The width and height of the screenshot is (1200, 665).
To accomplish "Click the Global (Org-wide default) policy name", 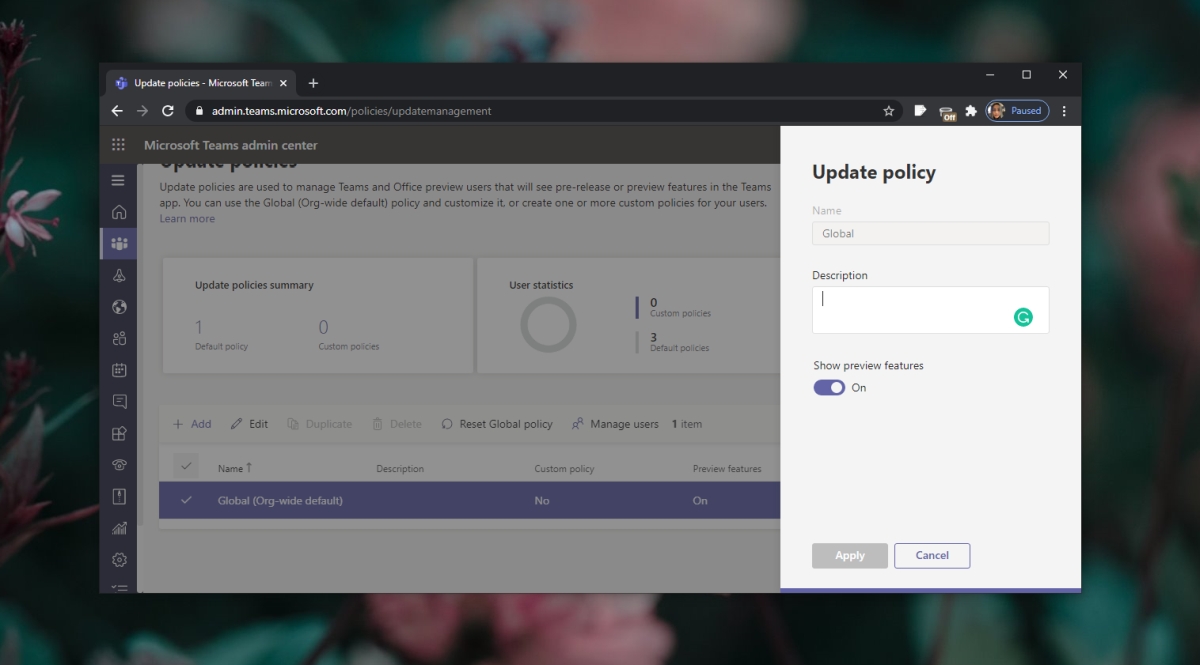I will 280,500.
